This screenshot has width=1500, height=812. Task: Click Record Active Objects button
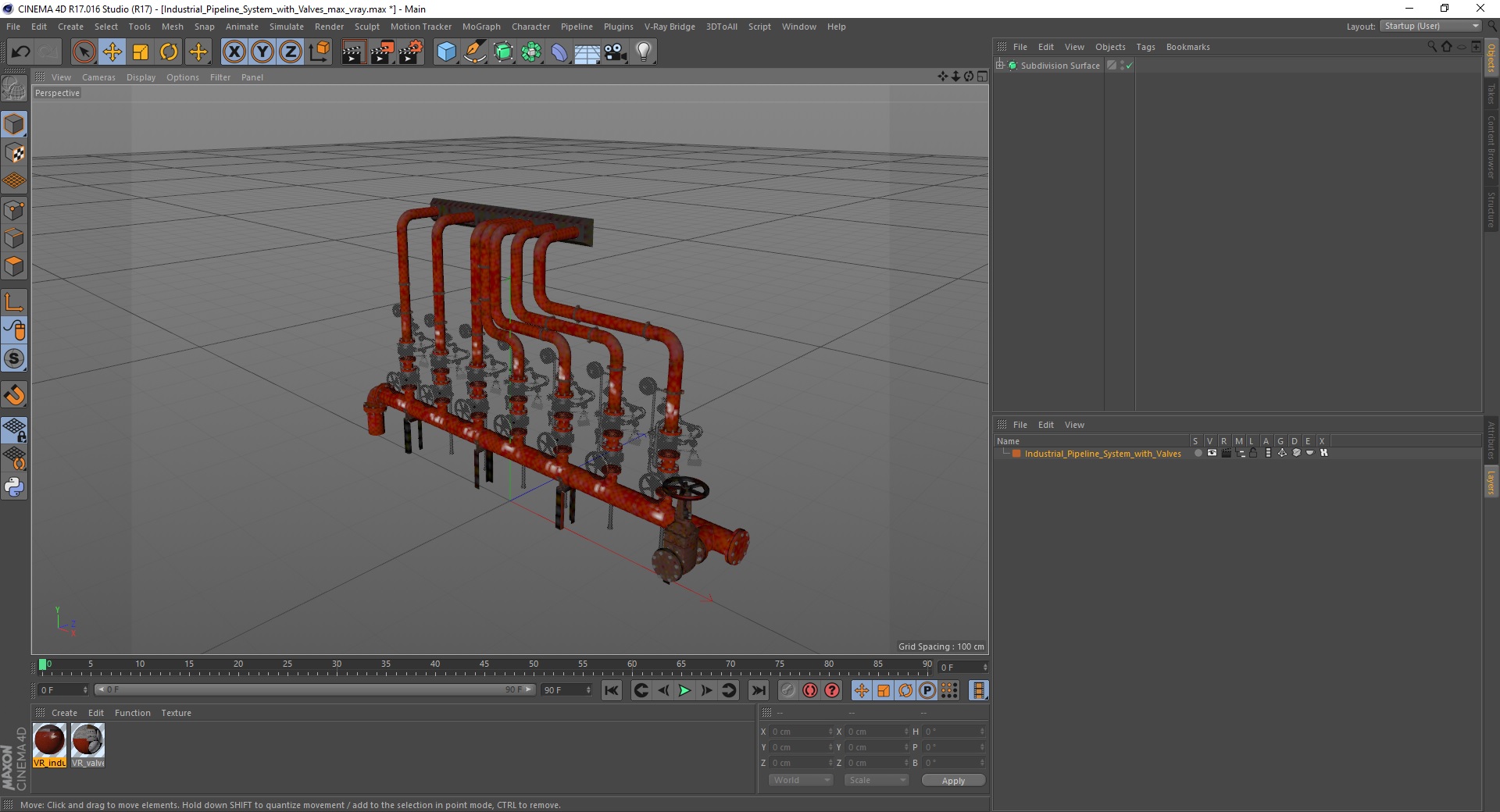[x=788, y=690]
